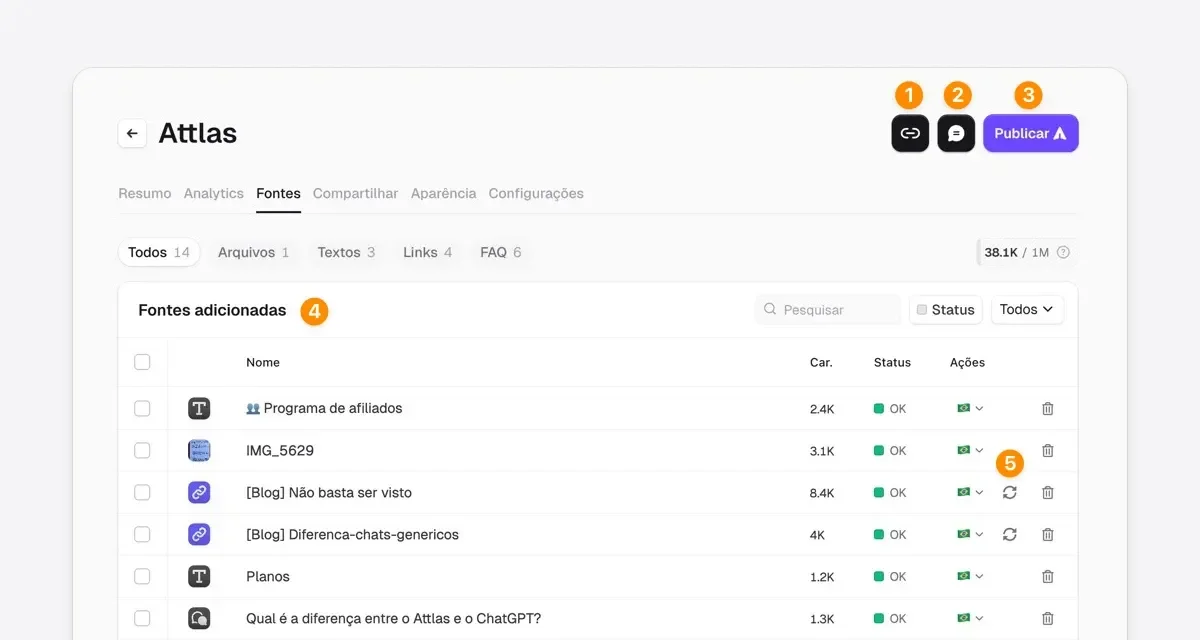Delete the Programa de afiliados source
The width and height of the screenshot is (1200, 640).
[x=1047, y=408]
